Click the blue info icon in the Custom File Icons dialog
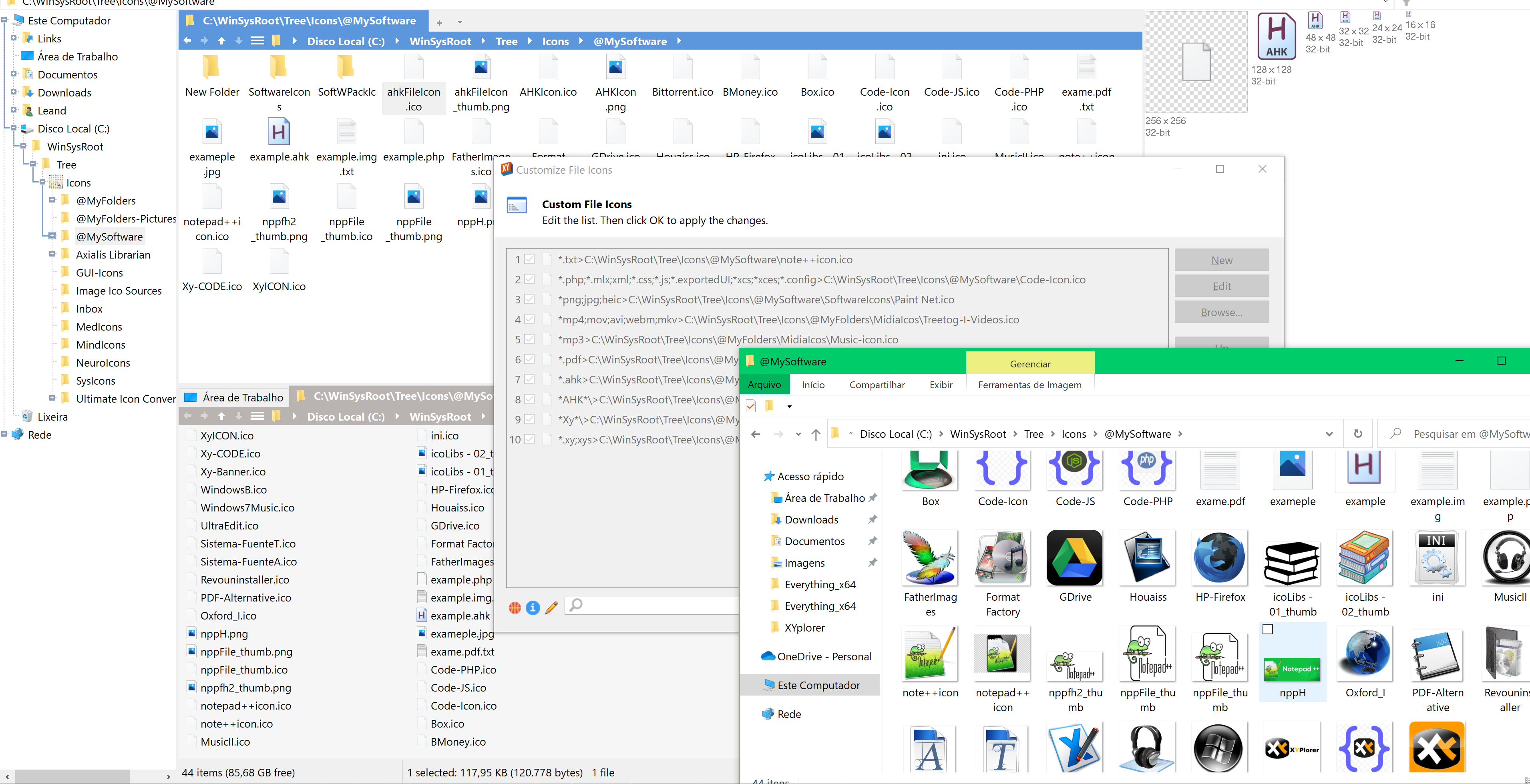 tap(533, 607)
